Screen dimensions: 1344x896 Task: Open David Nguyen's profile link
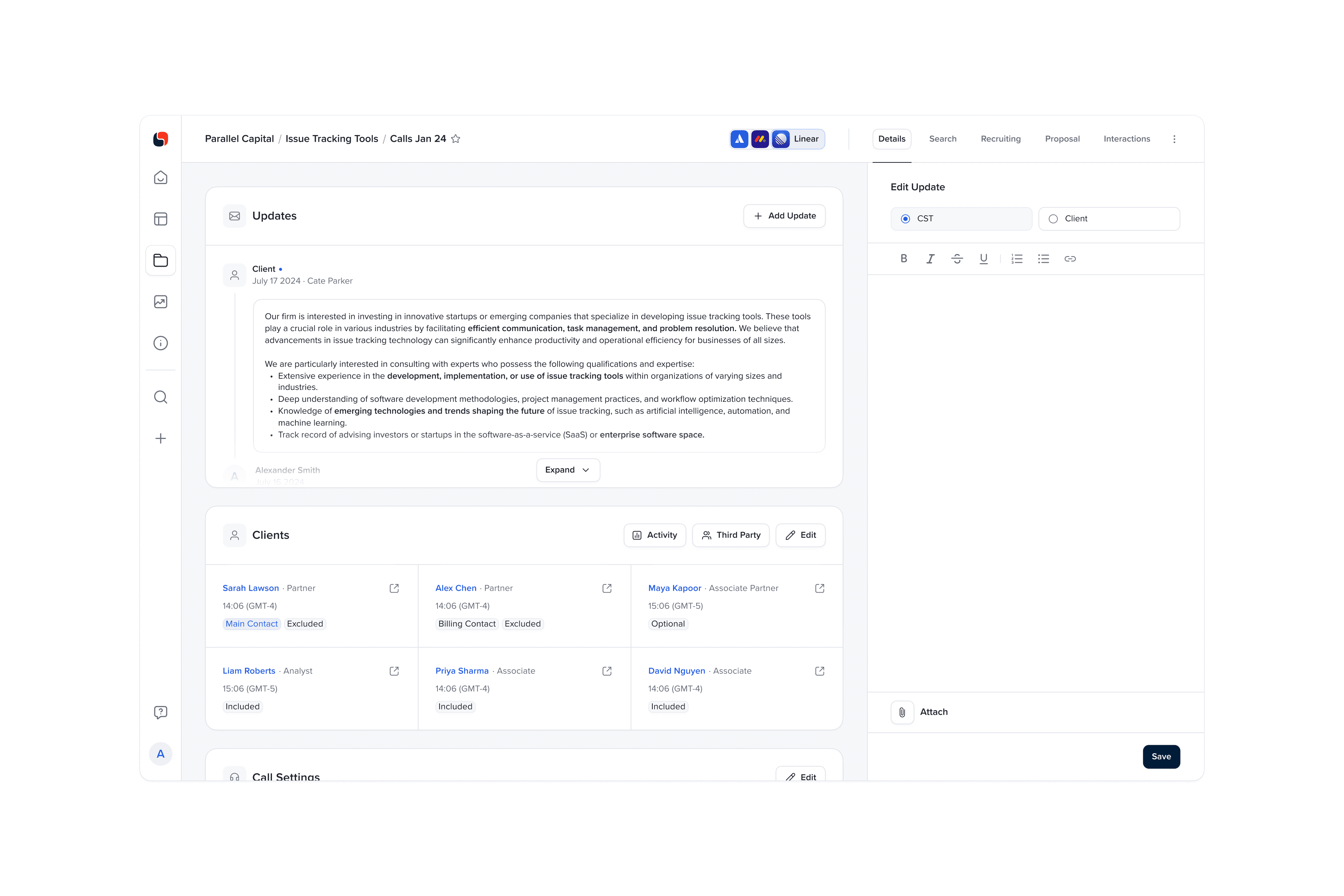coord(677,671)
